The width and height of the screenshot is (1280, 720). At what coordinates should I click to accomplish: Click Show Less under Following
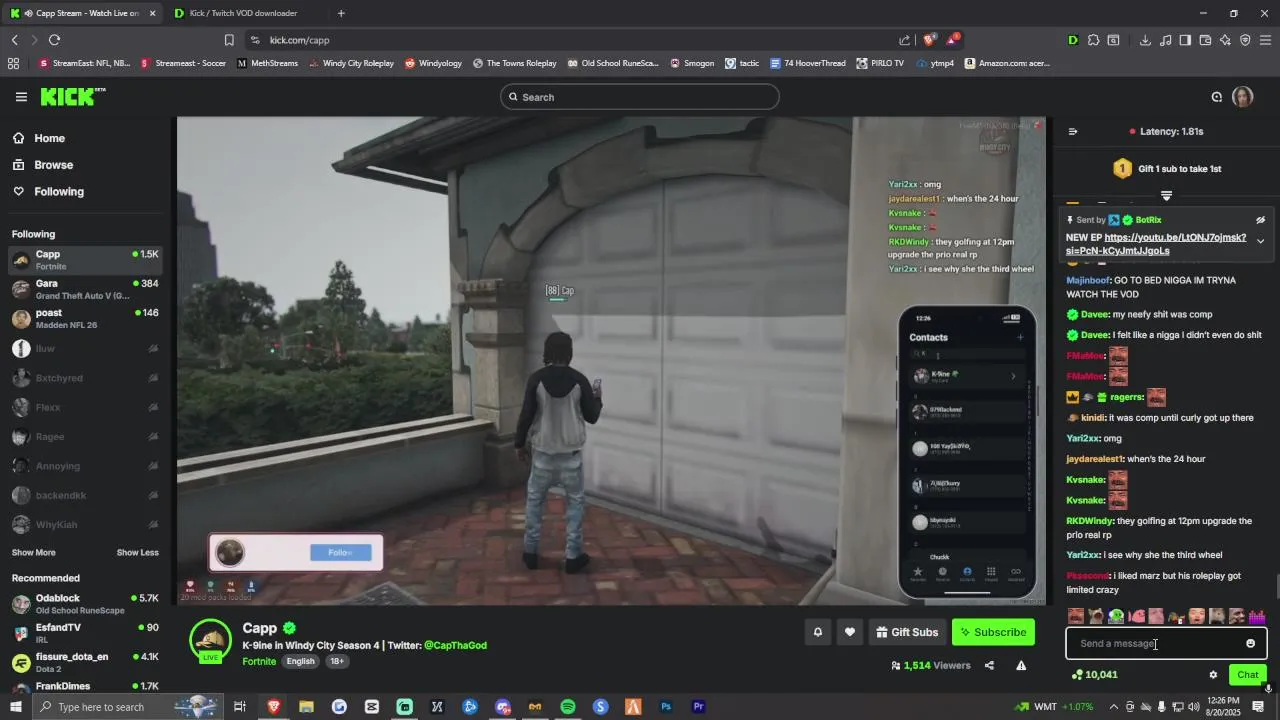(138, 553)
